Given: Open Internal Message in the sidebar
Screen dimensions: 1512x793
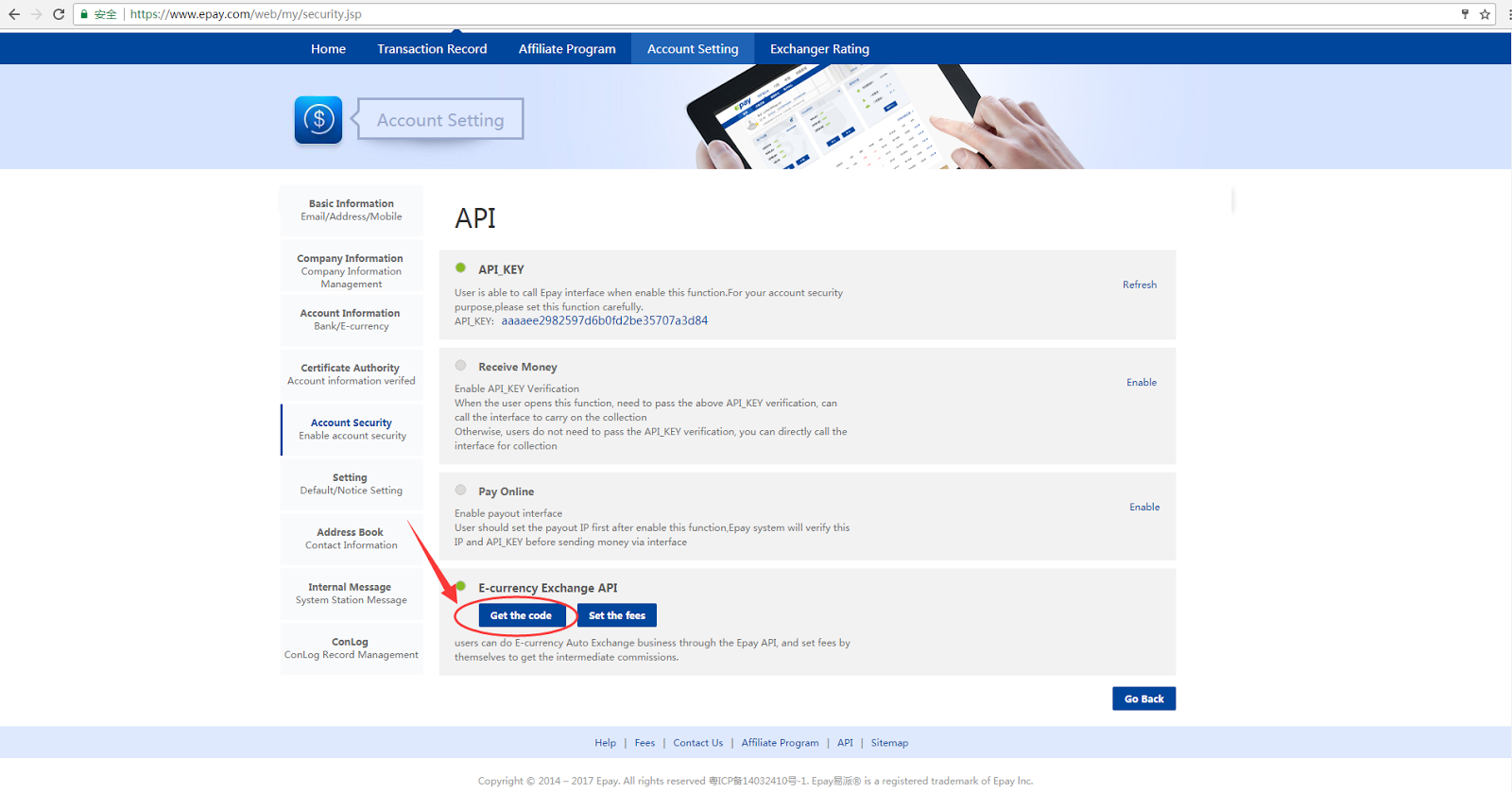Looking at the screenshot, I should pyautogui.click(x=352, y=594).
